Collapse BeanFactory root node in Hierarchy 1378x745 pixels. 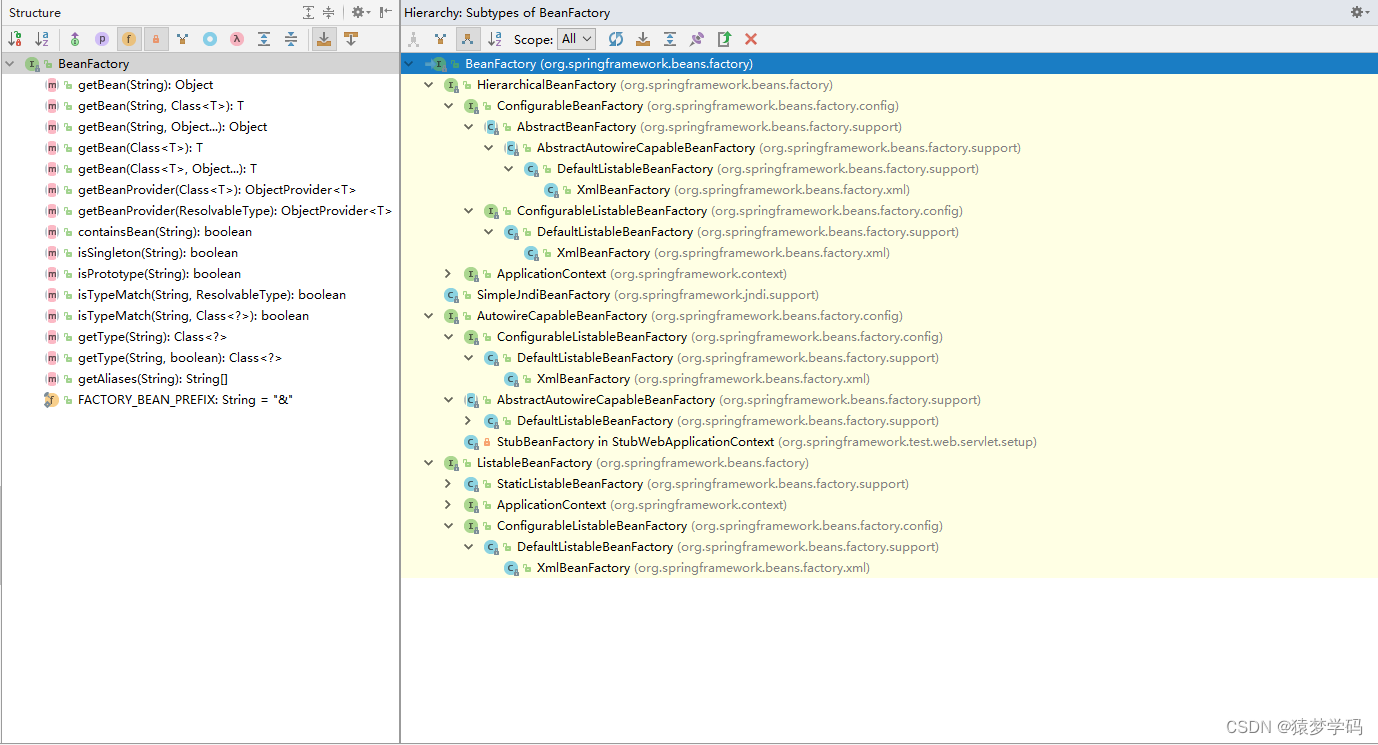point(409,64)
